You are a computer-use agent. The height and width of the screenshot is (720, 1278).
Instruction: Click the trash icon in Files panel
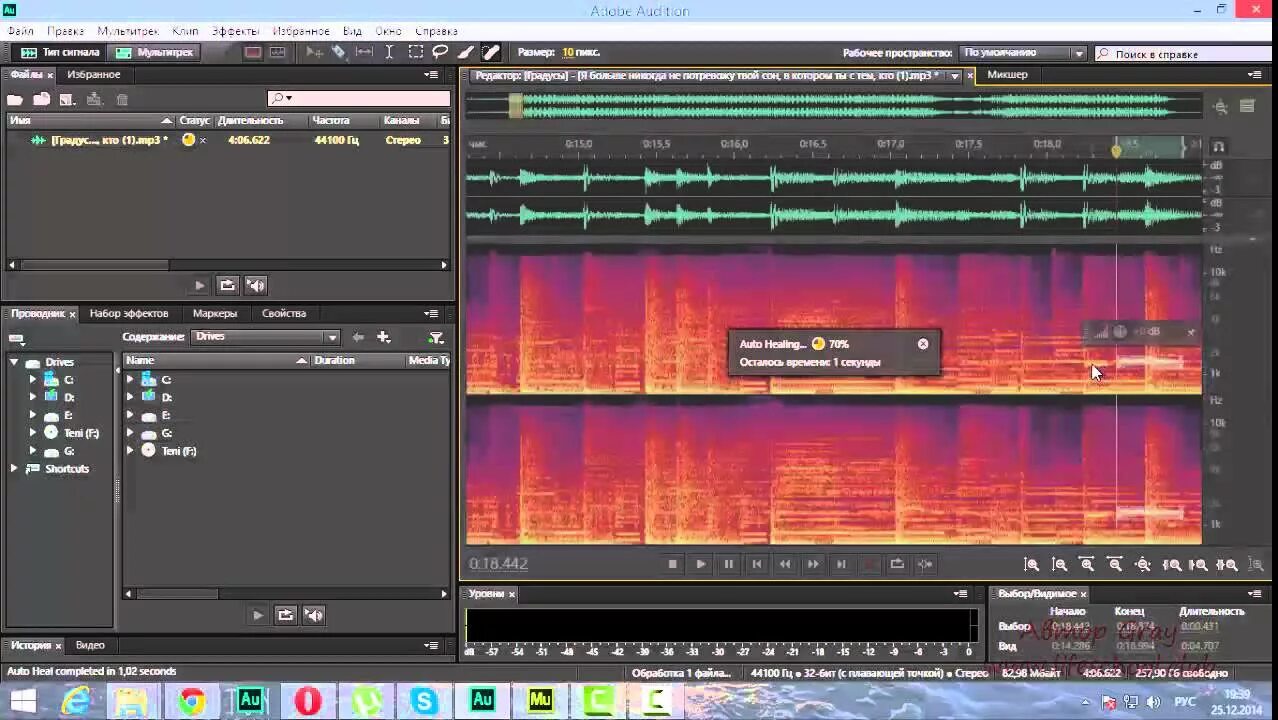[122, 99]
